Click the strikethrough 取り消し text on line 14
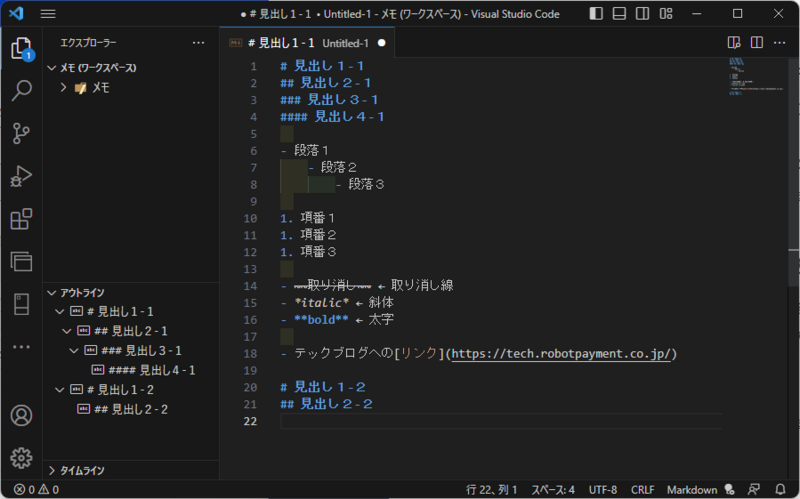Image resolution: width=800 pixels, height=499 pixels. tap(333, 286)
